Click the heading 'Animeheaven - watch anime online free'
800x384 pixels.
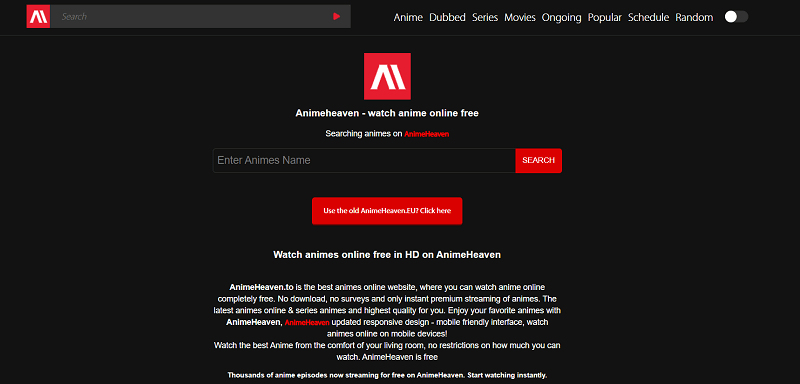tap(387, 113)
